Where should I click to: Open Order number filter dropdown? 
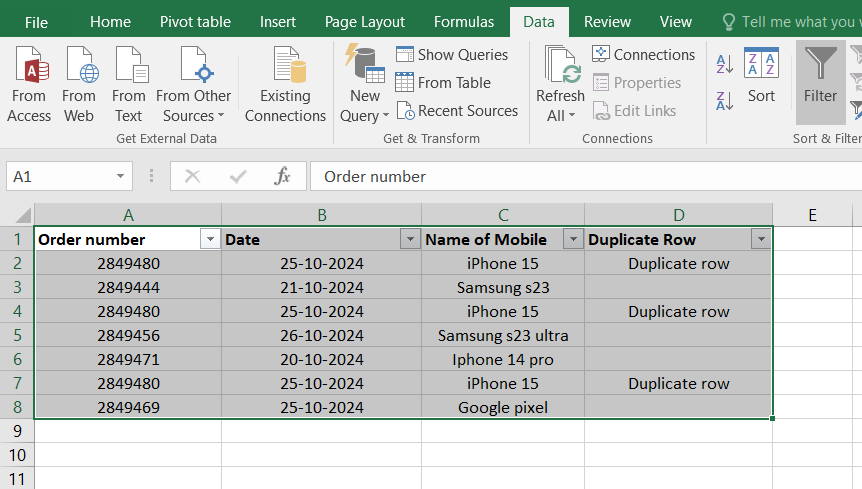pos(210,240)
